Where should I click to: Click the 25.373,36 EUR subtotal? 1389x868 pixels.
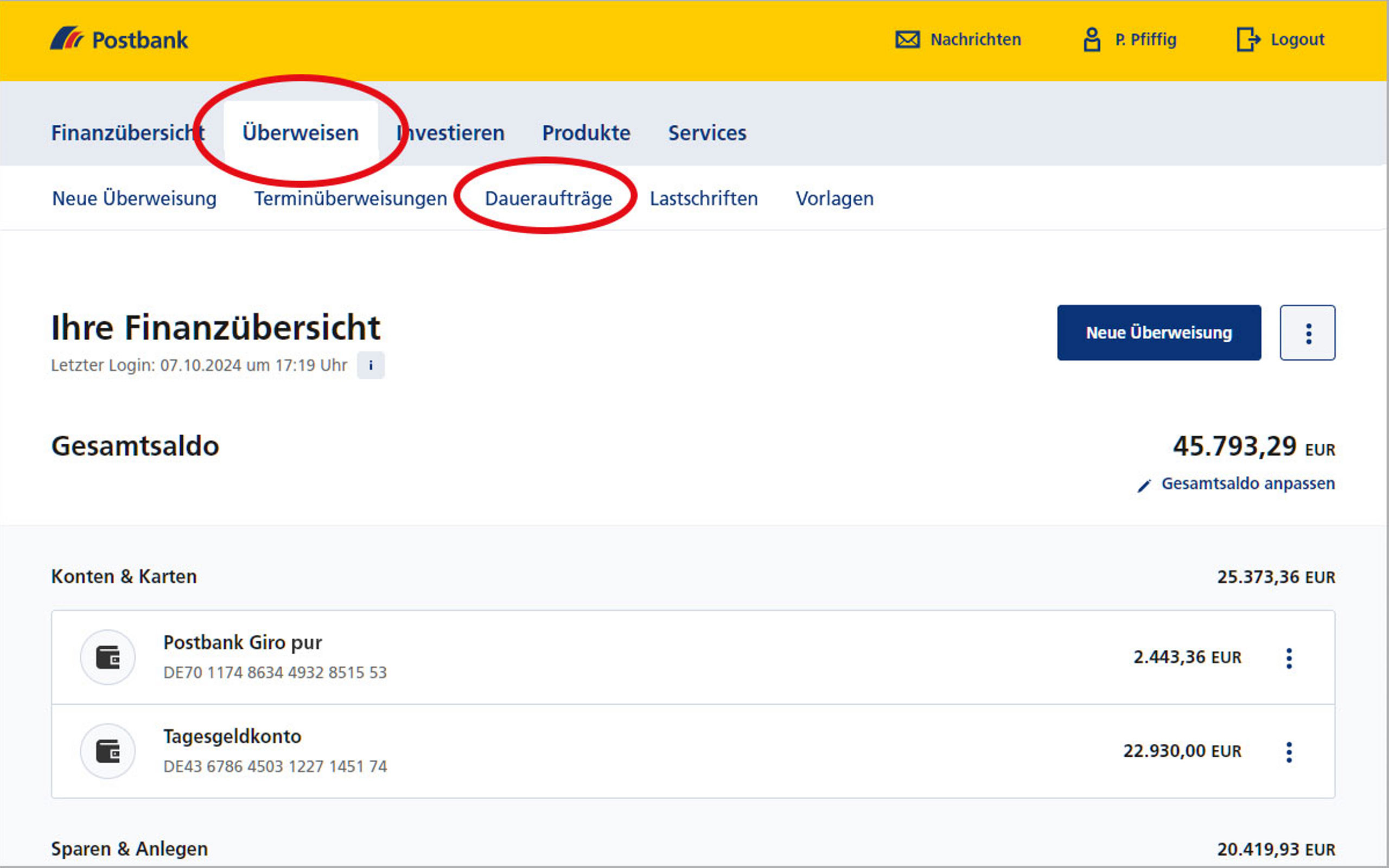(x=1276, y=577)
